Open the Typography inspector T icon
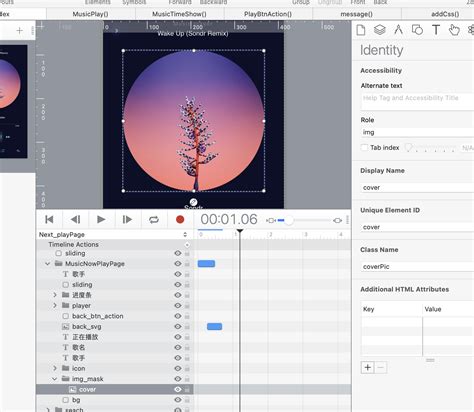Screen dimensions: 474x412 point(436,30)
